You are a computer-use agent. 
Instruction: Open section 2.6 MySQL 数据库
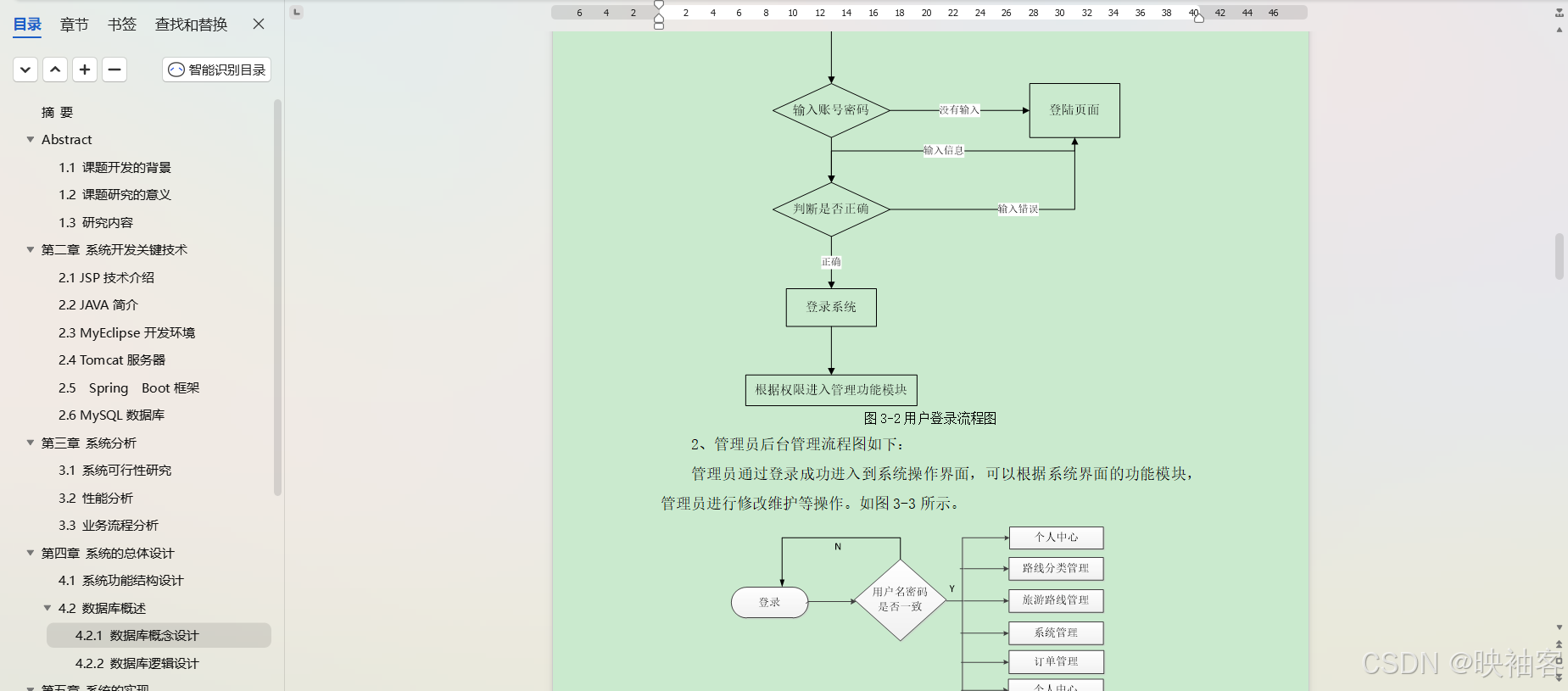tap(111, 415)
